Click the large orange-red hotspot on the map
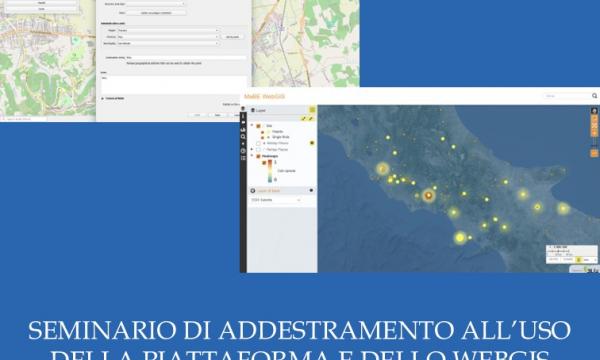 [429, 195]
